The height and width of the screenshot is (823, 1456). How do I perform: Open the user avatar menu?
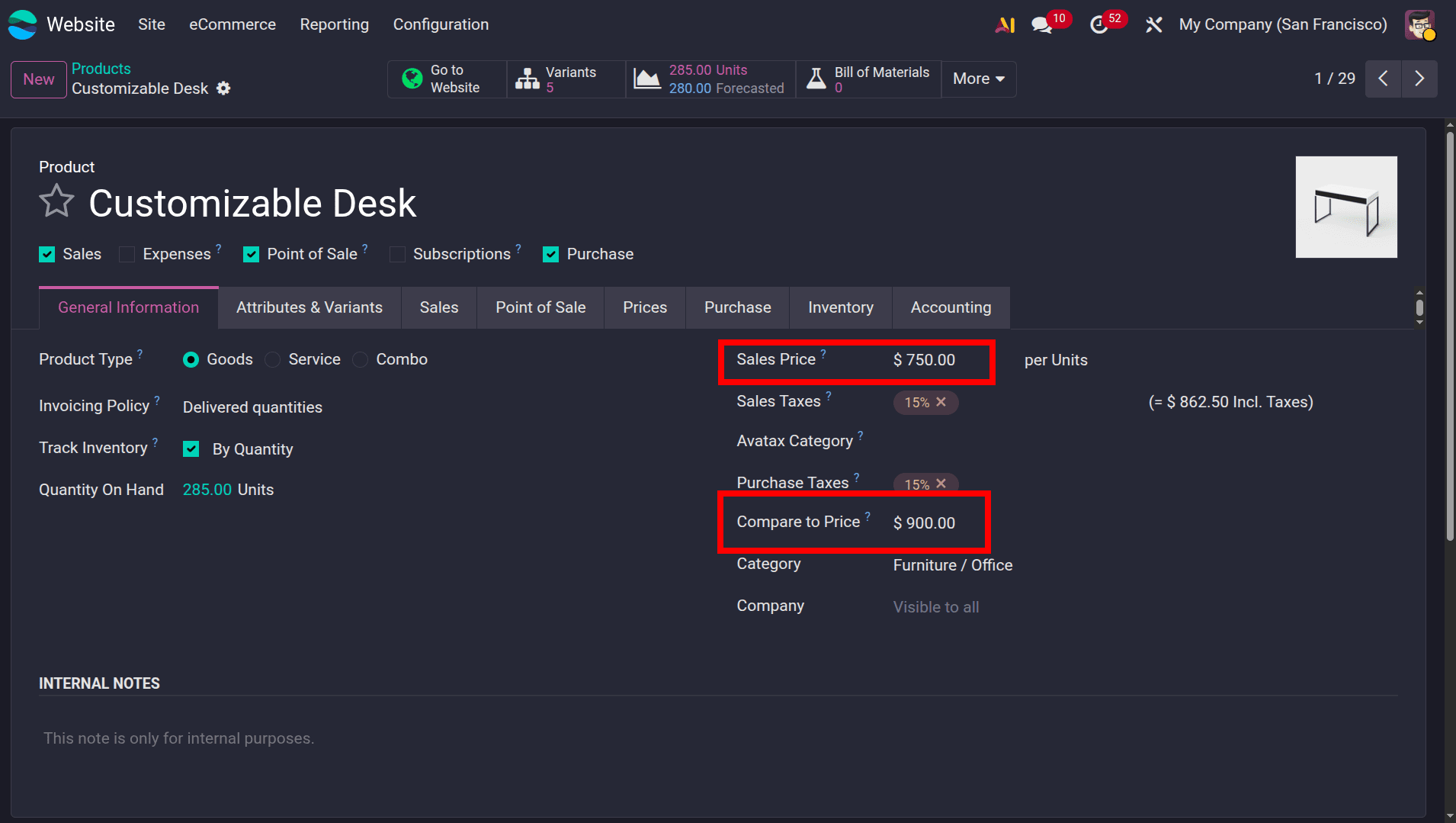[1420, 25]
